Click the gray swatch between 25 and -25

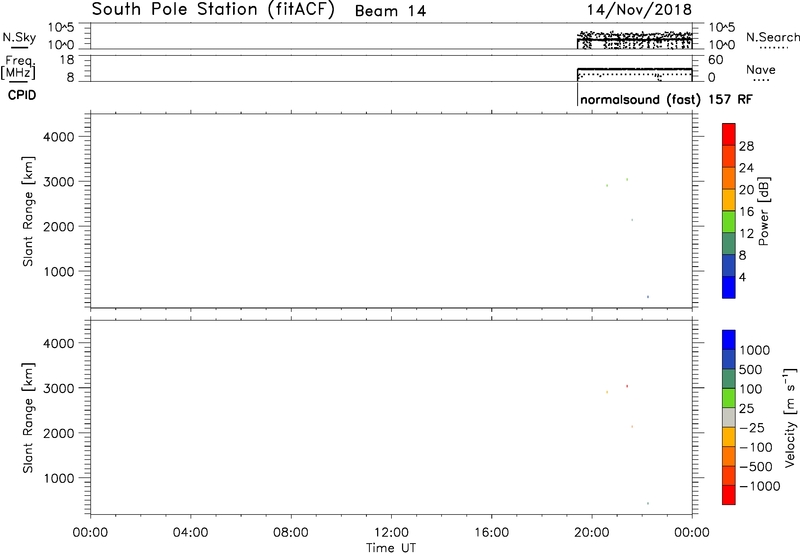[x=729, y=417]
